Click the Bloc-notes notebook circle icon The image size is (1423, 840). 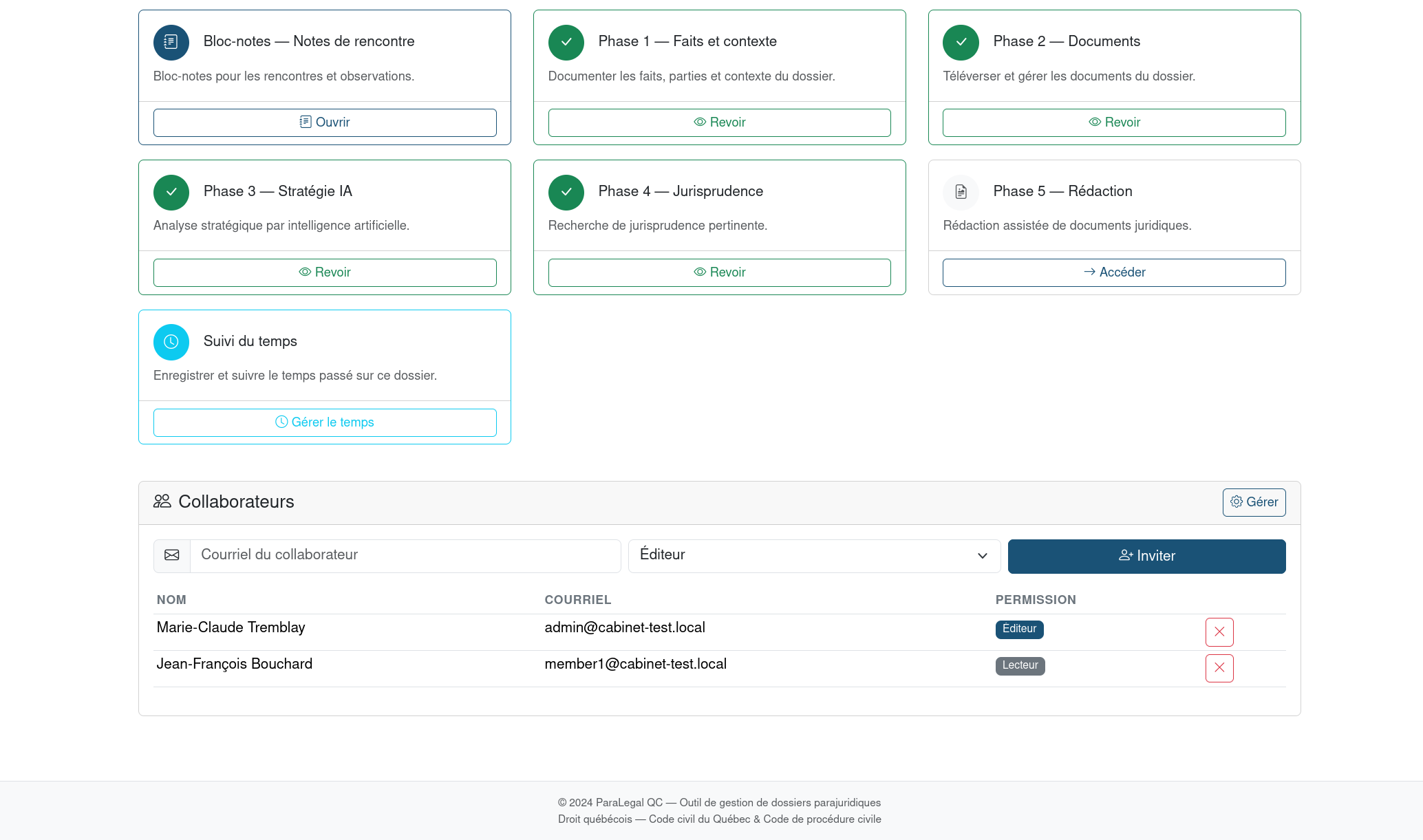[171, 43]
